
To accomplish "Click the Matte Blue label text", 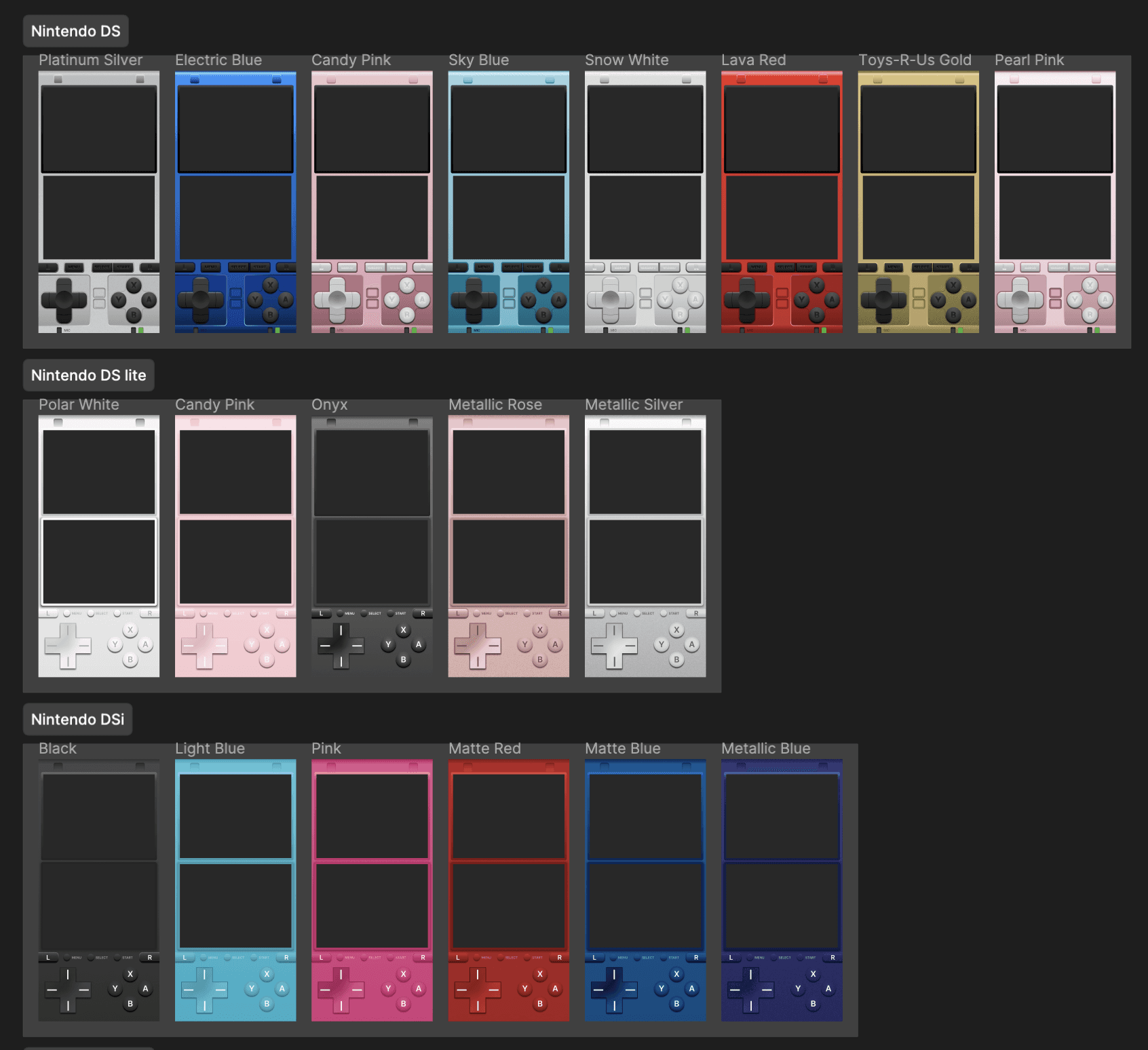I will point(623,748).
